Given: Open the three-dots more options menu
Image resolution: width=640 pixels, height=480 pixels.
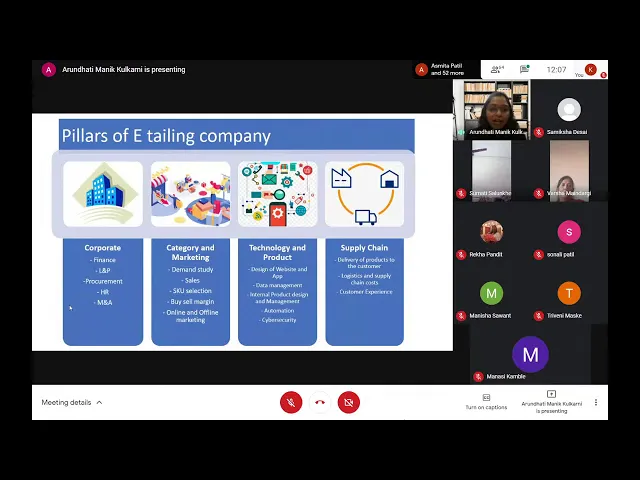Looking at the screenshot, I should (596, 402).
